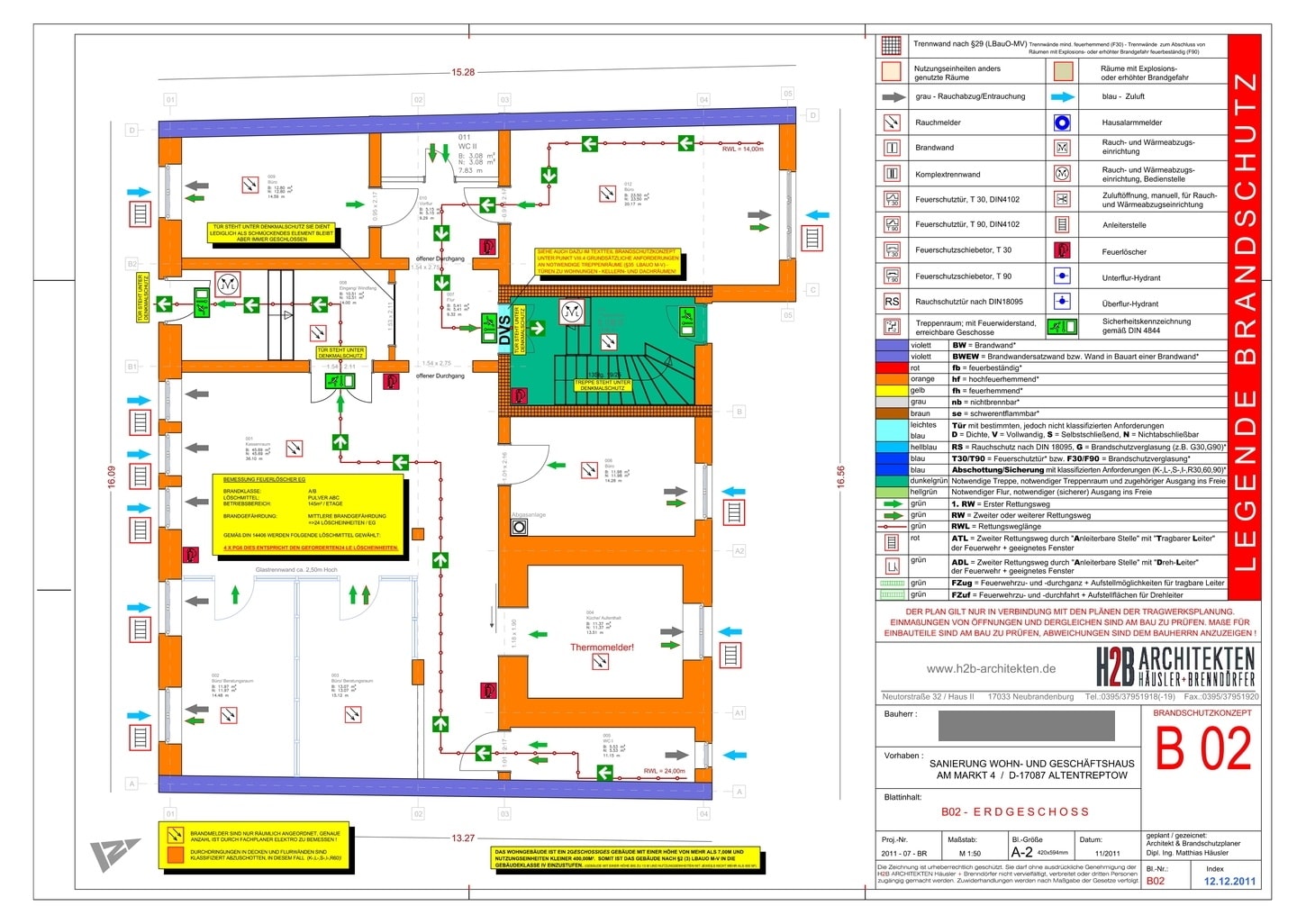Viewport: 1306px width, 924px height.
Task: Pick the gelb feuerhemmend color swatch
Action: pos(892,391)
